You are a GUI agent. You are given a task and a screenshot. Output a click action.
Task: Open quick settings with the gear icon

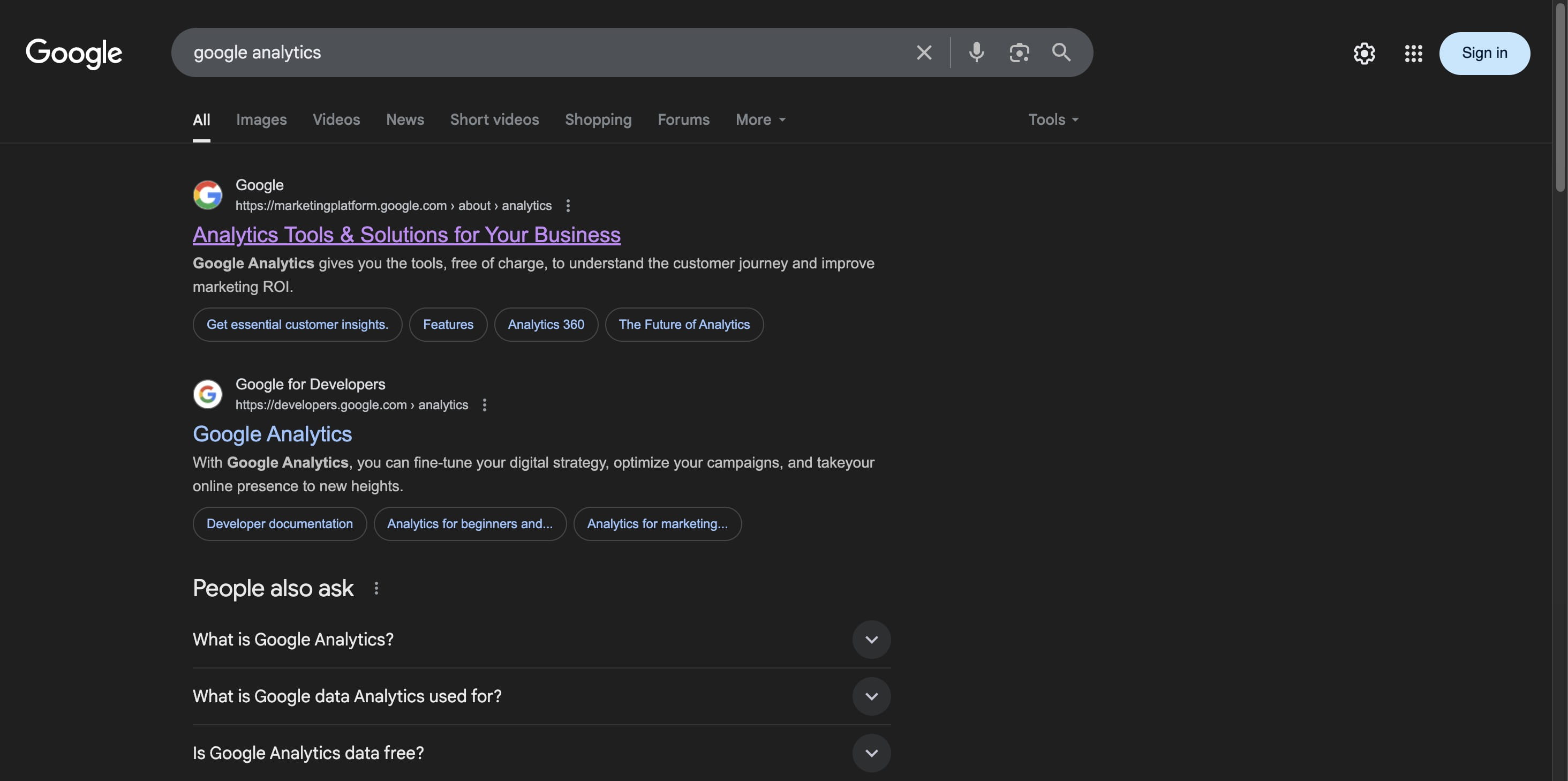tap(1364, 54)
